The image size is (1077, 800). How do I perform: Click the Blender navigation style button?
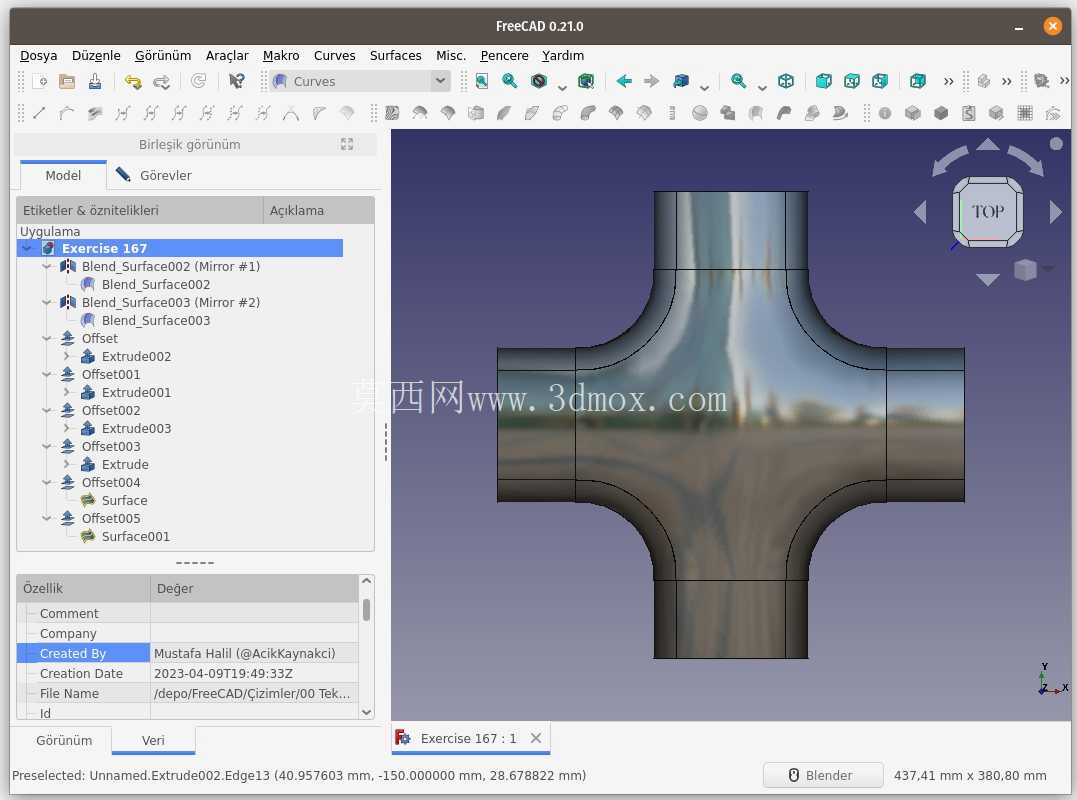[x=822, y=775]
